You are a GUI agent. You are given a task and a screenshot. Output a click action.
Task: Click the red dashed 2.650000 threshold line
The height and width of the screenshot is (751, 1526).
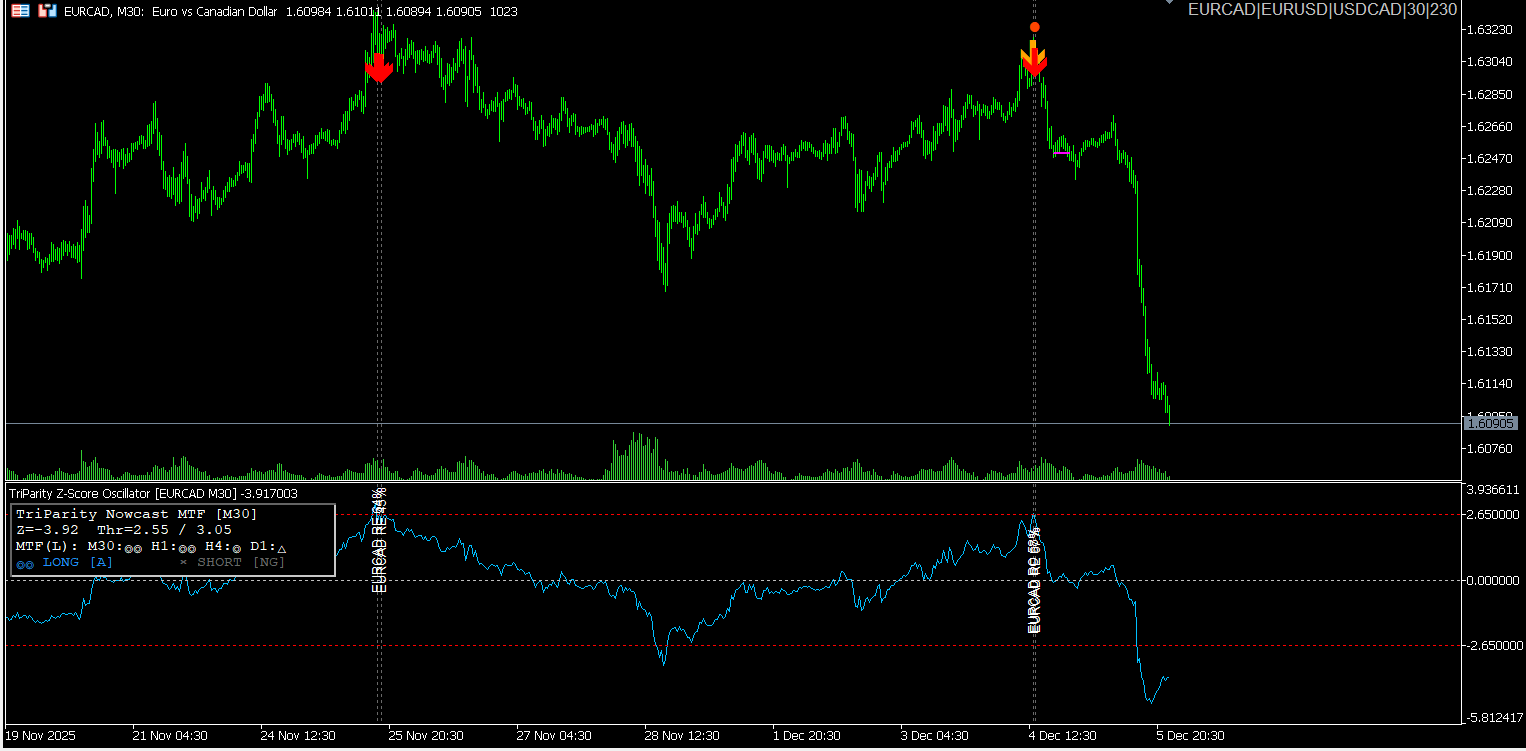coord(700,515)
